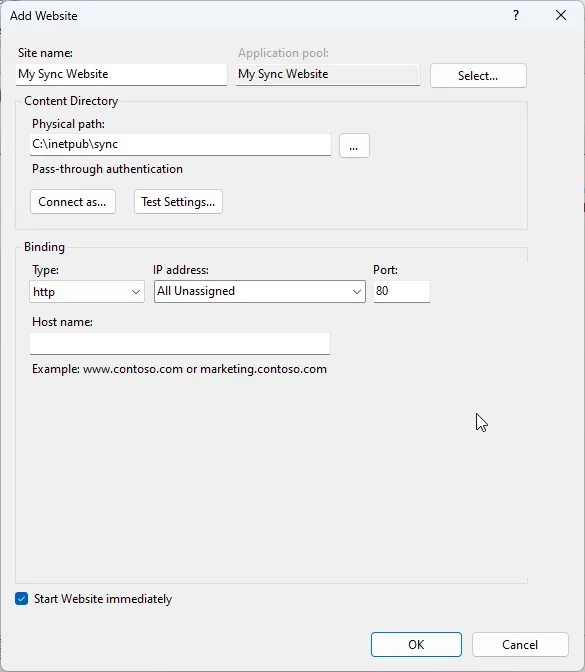
Task: Click the Cancel button
Action: (x=520, y=644)
